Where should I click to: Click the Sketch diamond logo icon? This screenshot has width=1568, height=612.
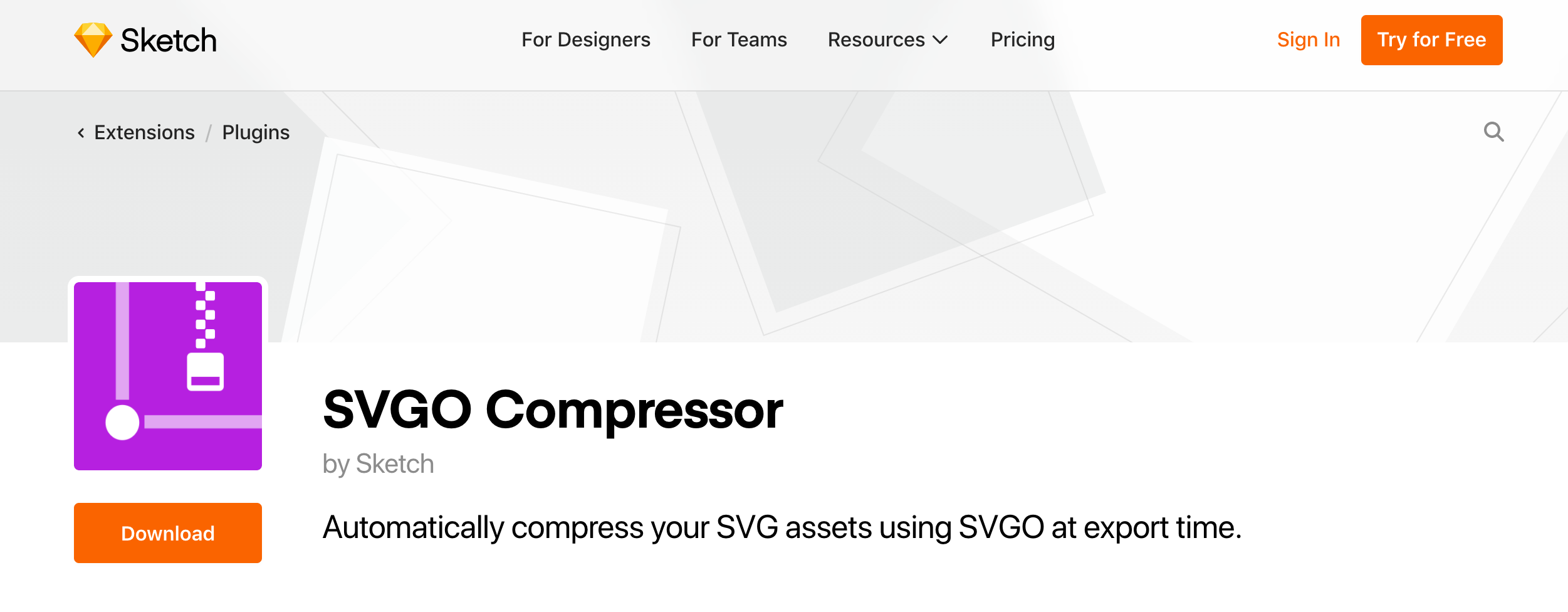(x=93, y=40)
